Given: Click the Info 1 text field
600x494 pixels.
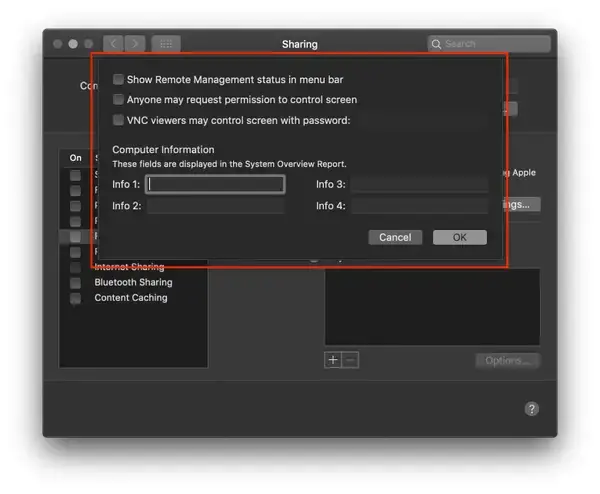Looking at the screenshot, I should click(x=215, y=184).
